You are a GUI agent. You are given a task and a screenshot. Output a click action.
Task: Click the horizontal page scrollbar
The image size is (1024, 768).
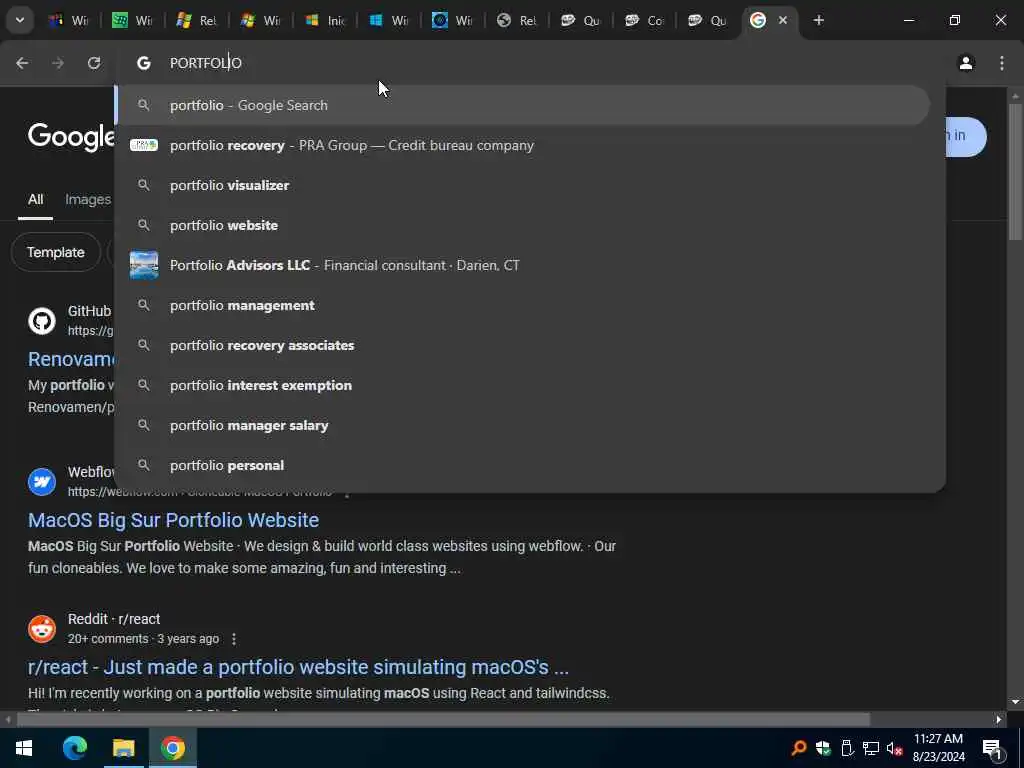(x=443, y=720)
